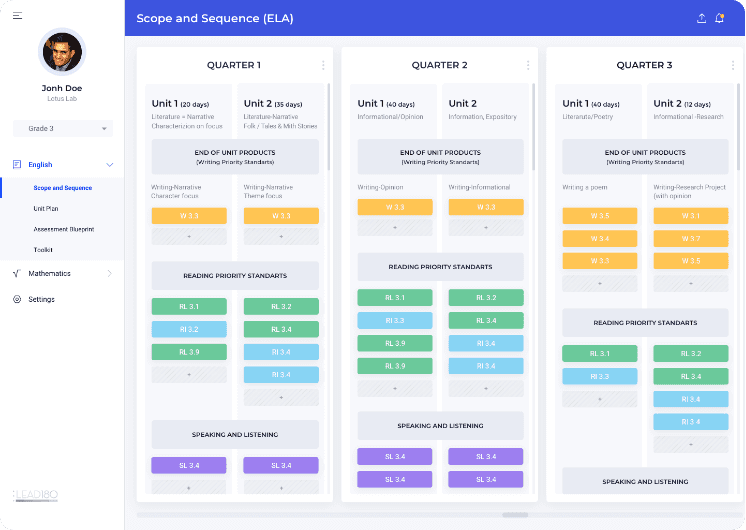
Task: Select SL 3.4 tag in Quarter 1 Unit 1
Action: pyautogui.click(x=189, y=465)
